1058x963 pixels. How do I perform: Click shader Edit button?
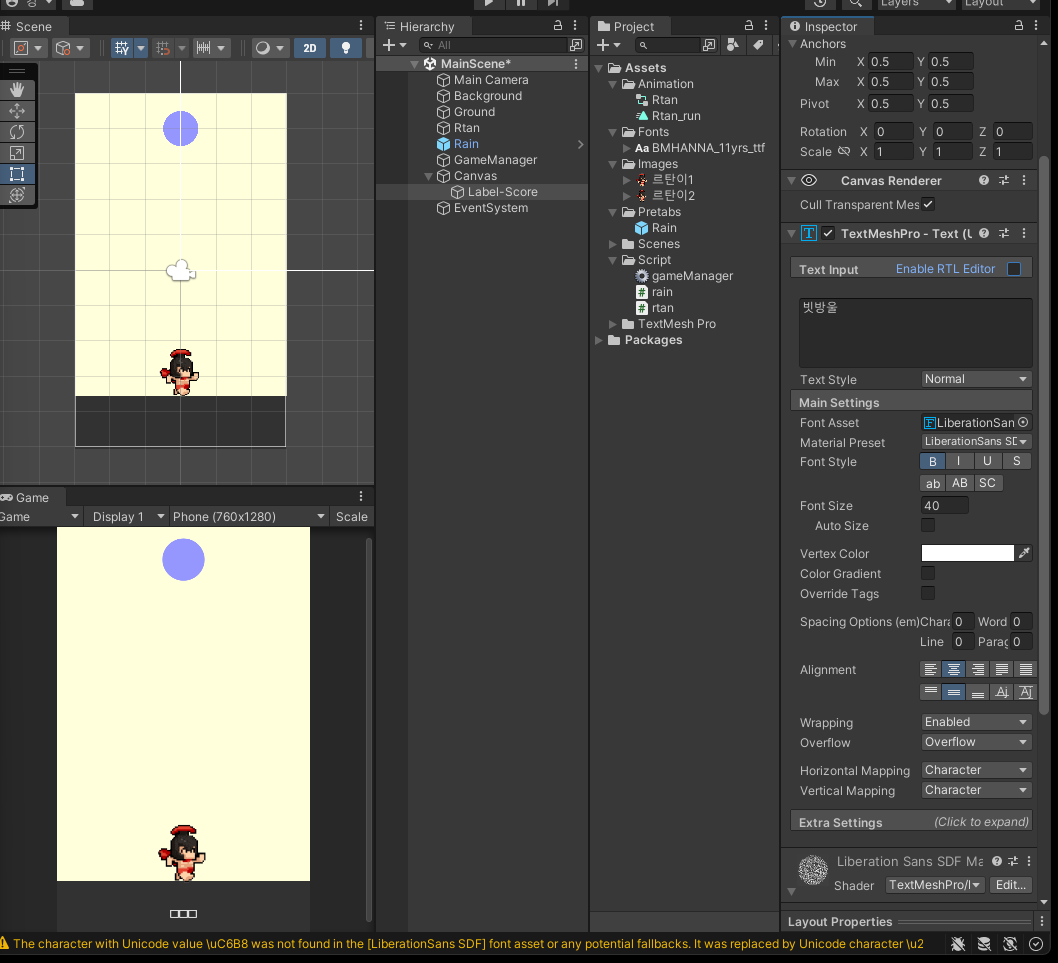click(1010, 885)
